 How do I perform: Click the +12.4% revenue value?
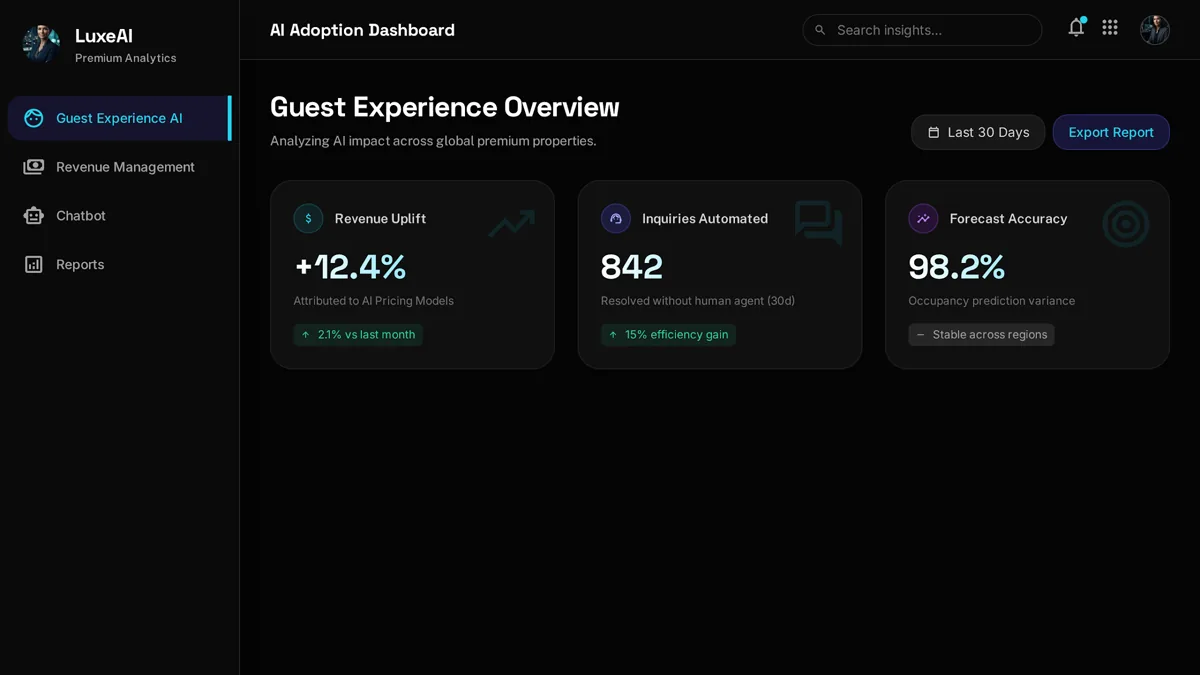click(x=350, y=267)
